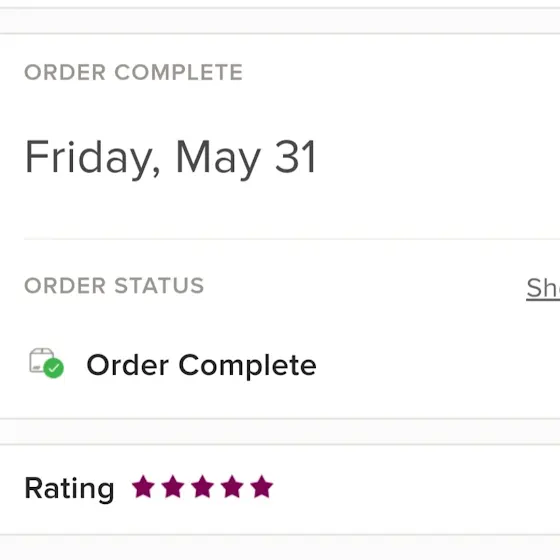Click the blank area right of Order Complete
560x560 pixels.
pyautogui.click(x=438, y=365)
